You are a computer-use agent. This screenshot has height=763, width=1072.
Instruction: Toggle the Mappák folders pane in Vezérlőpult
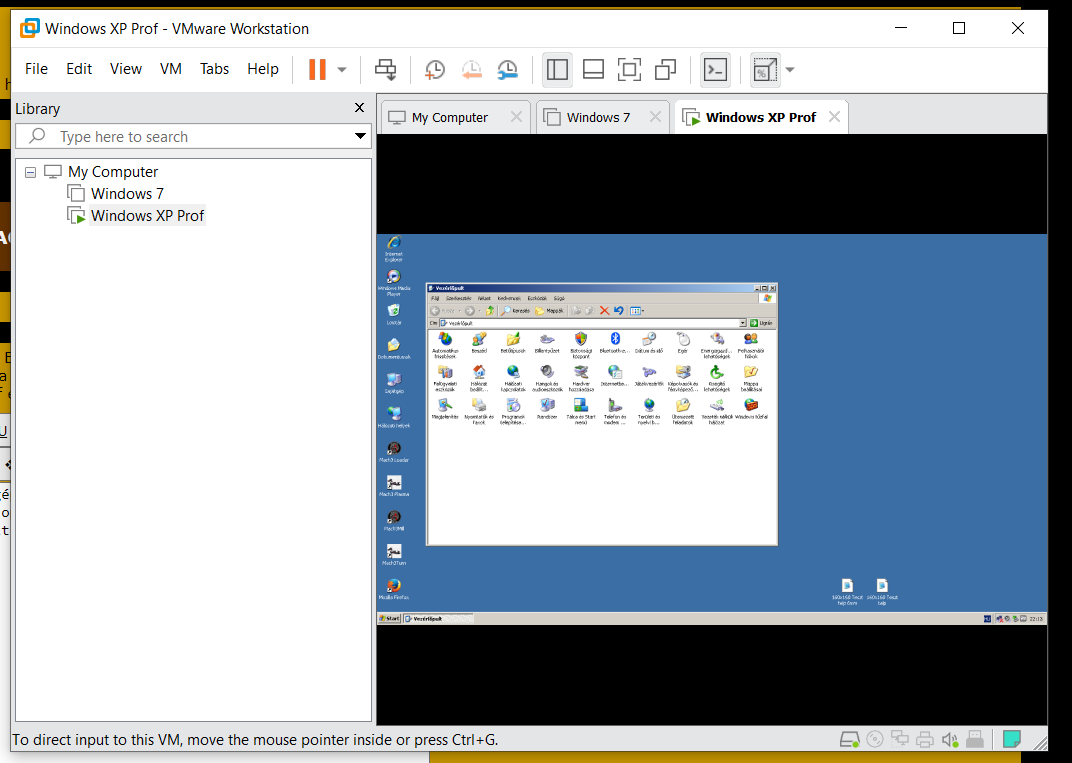pyautogui.click(x=550, y=310)
